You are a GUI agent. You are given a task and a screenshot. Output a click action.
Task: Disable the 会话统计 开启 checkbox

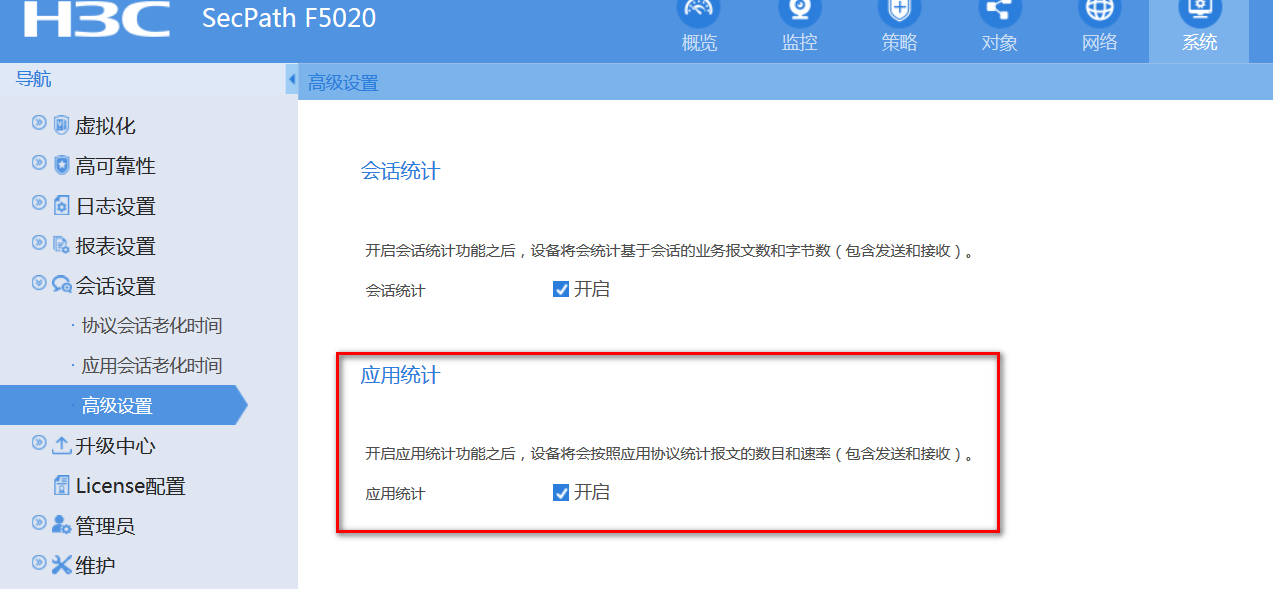[x=561, y=290]
